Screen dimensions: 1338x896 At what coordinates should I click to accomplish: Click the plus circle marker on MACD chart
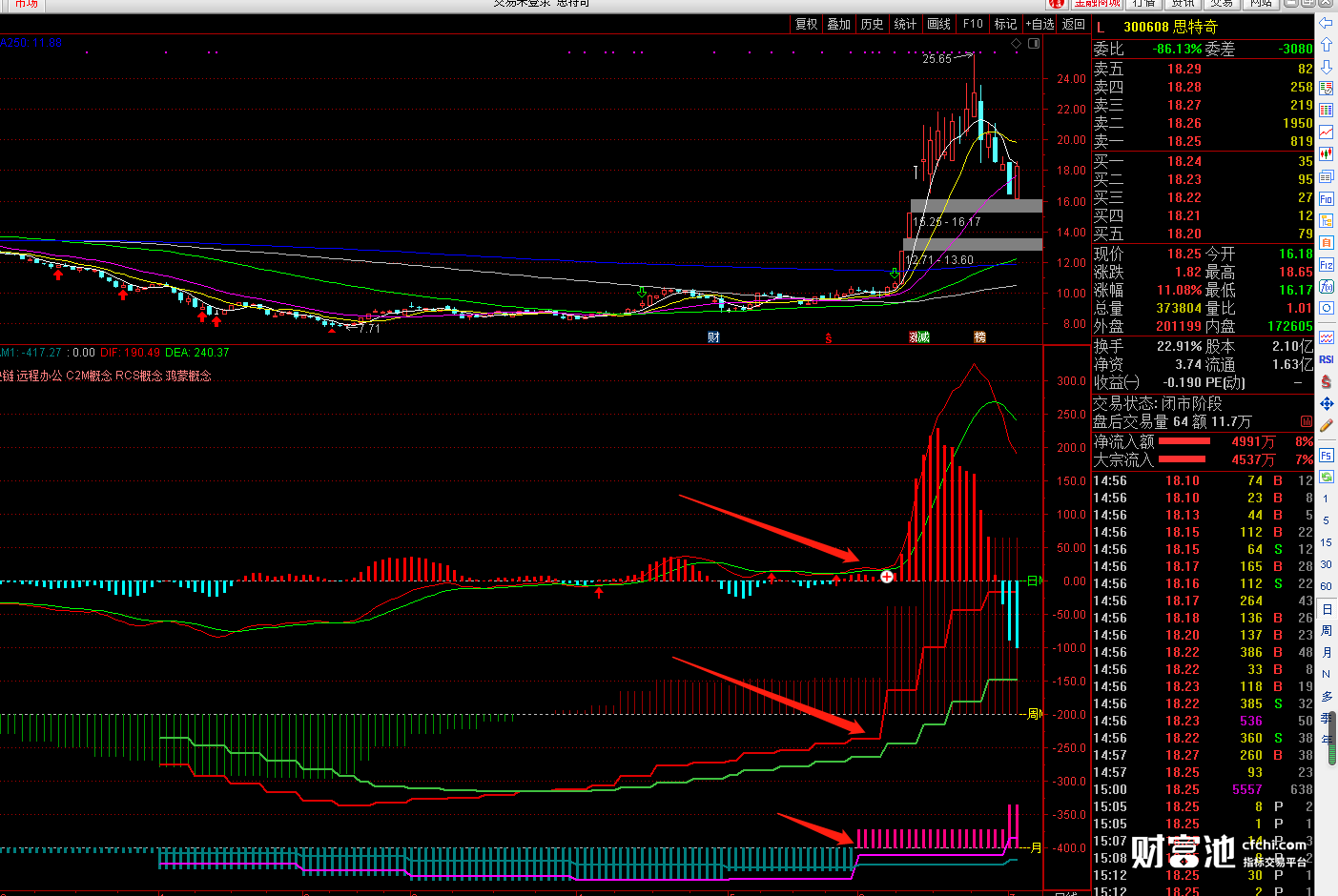[887, 576]
